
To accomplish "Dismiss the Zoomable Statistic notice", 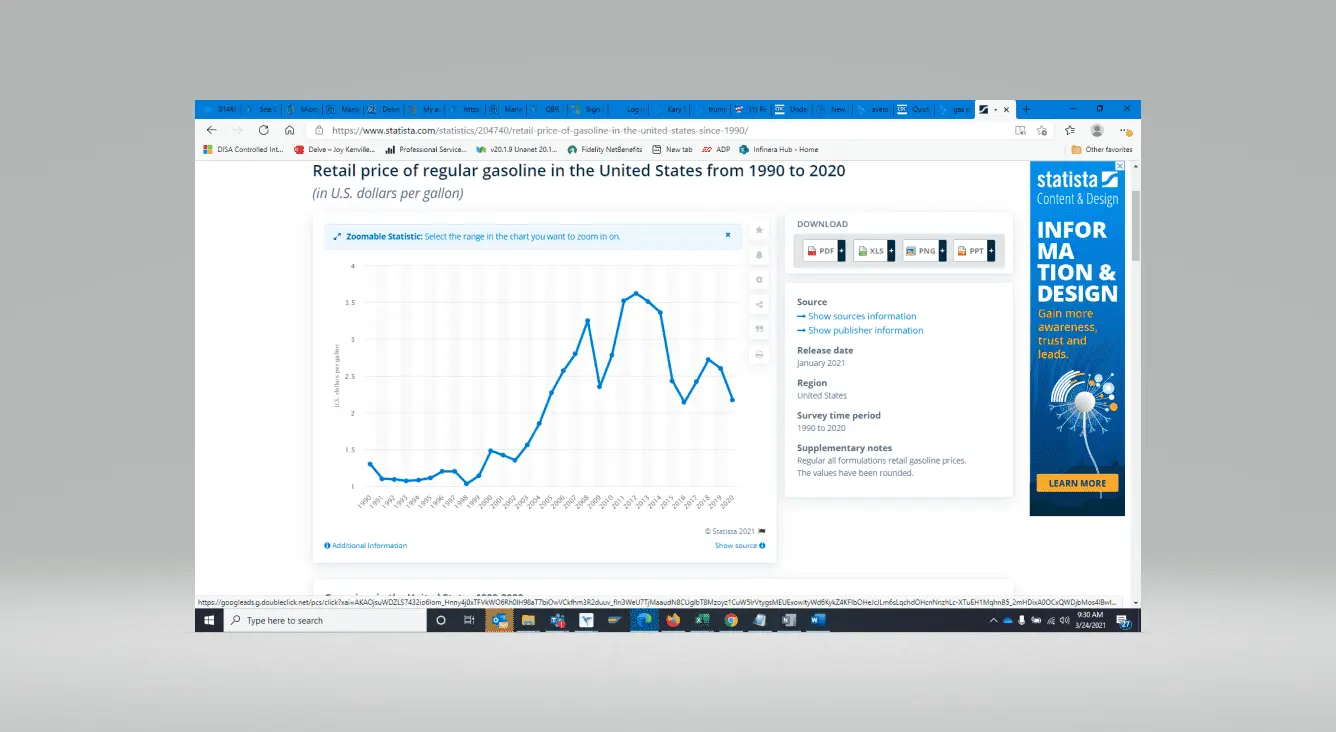I will [728, 235].
